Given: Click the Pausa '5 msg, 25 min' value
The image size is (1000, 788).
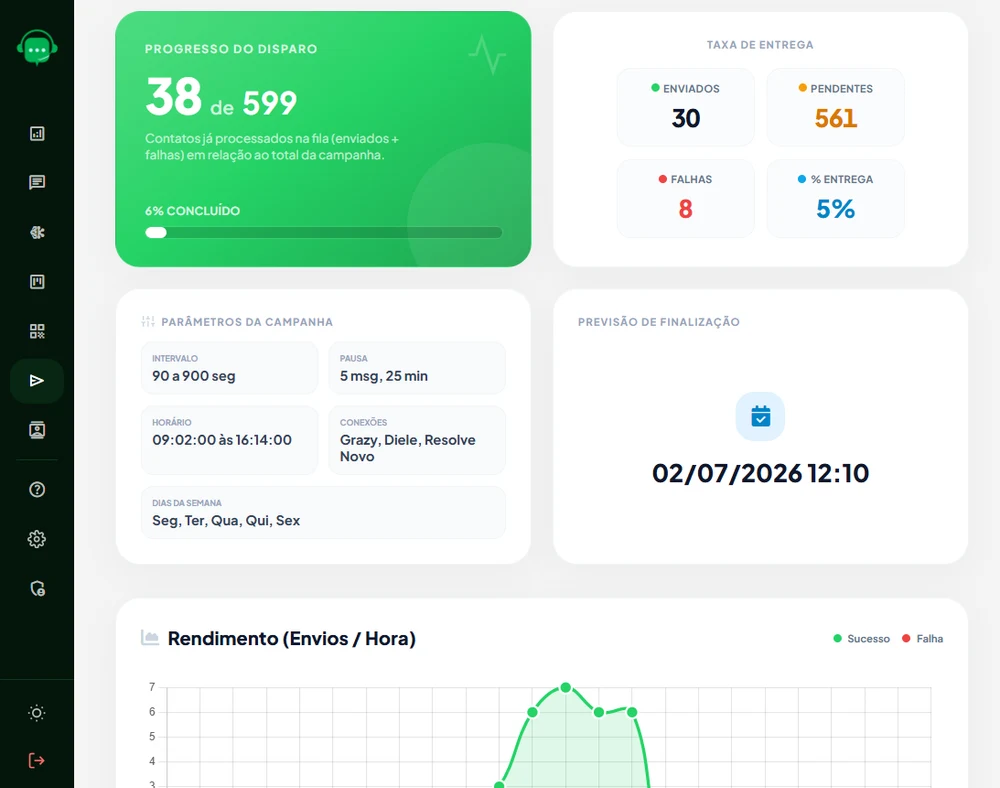Looking at the screenshot, I should (384, 376).
